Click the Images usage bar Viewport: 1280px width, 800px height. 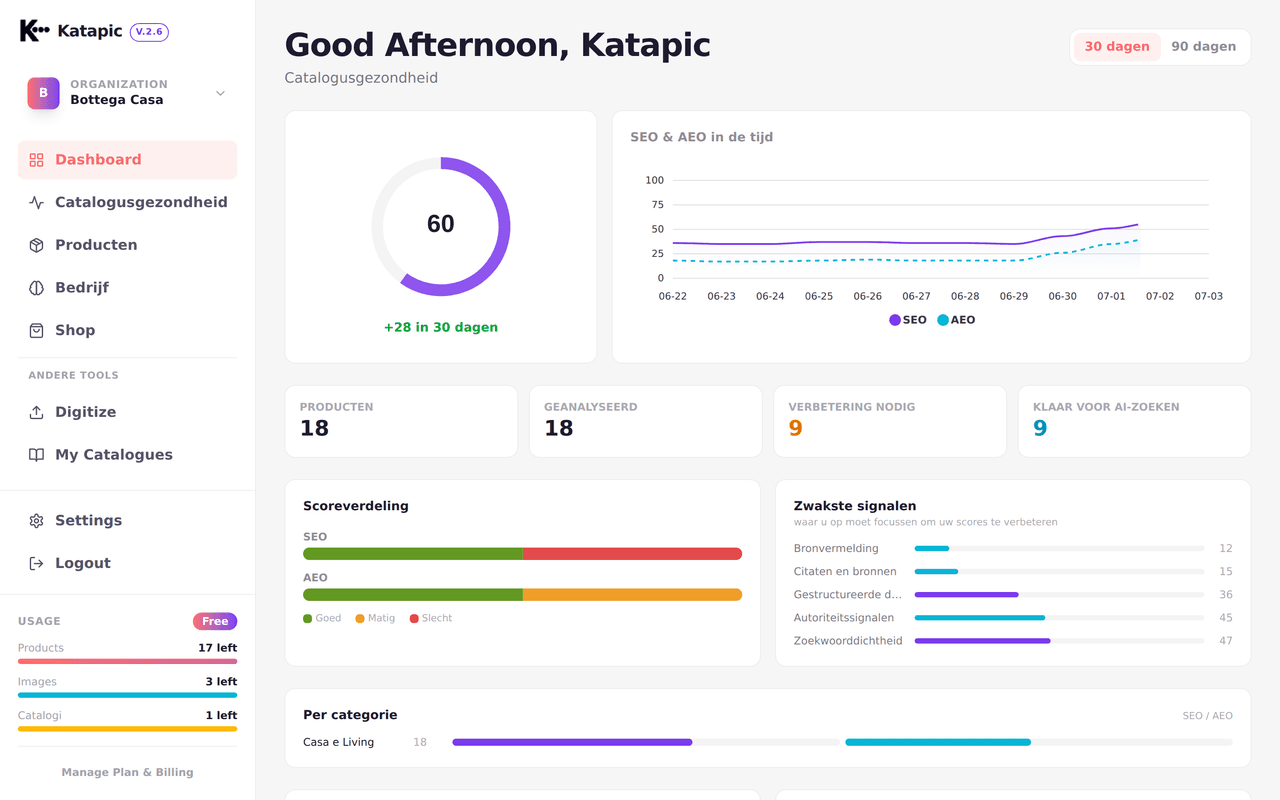pos(127,695)
